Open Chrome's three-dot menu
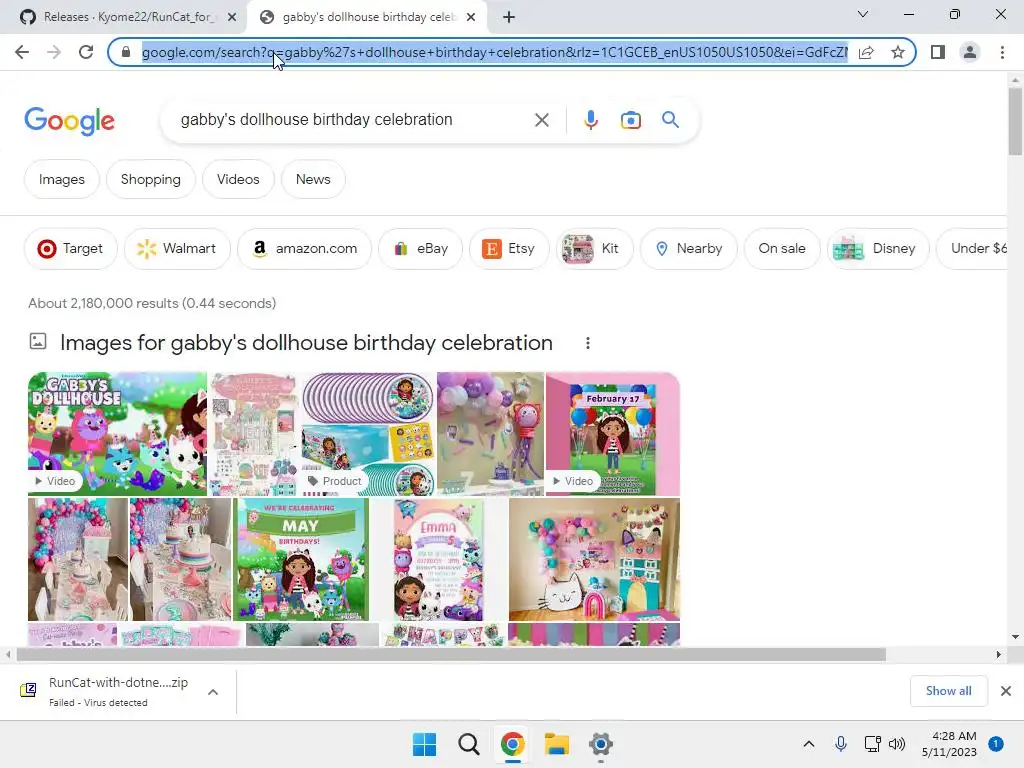This screenshot has height=768, width=1024. [1002, 52]
